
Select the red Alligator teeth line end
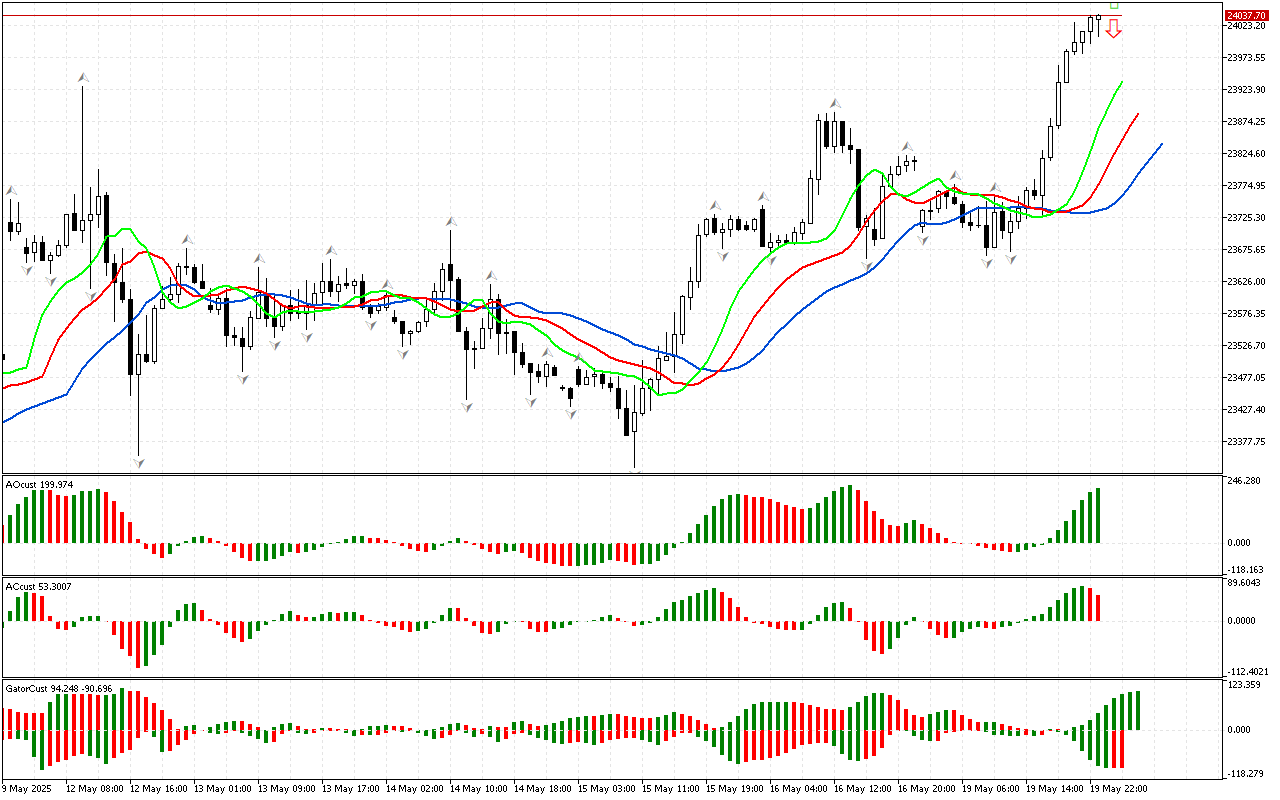pyautogui.click(x=1138, y=115)
